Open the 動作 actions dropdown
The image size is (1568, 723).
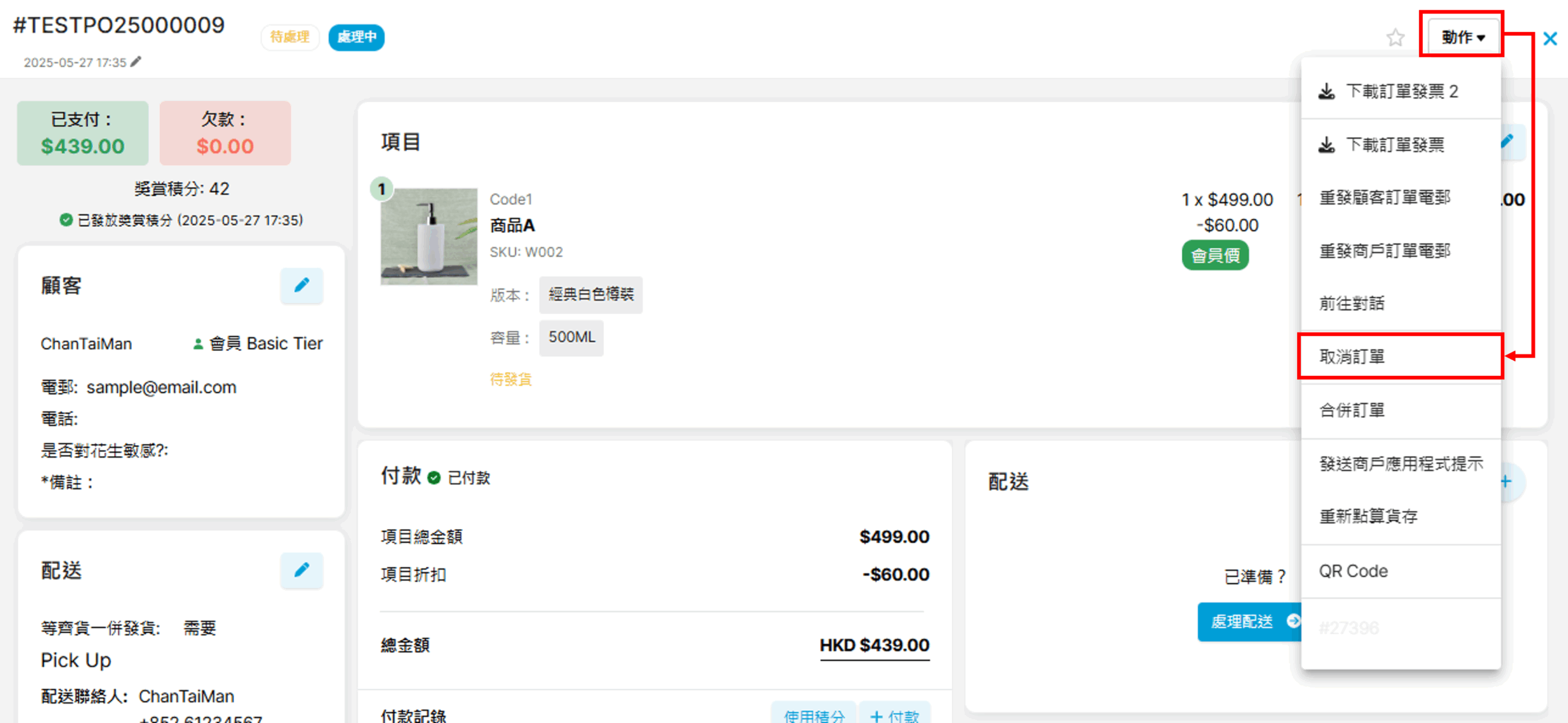click(1463, 37)
